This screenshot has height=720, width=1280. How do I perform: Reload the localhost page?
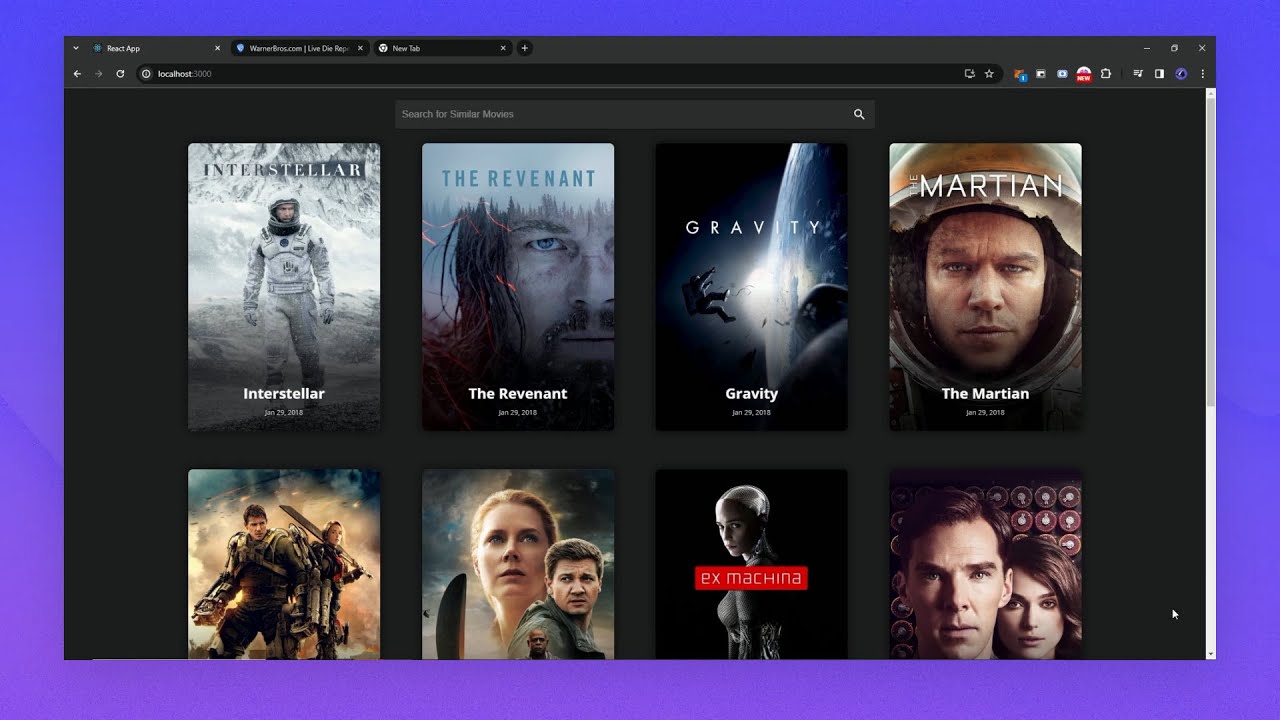[120, 74]
